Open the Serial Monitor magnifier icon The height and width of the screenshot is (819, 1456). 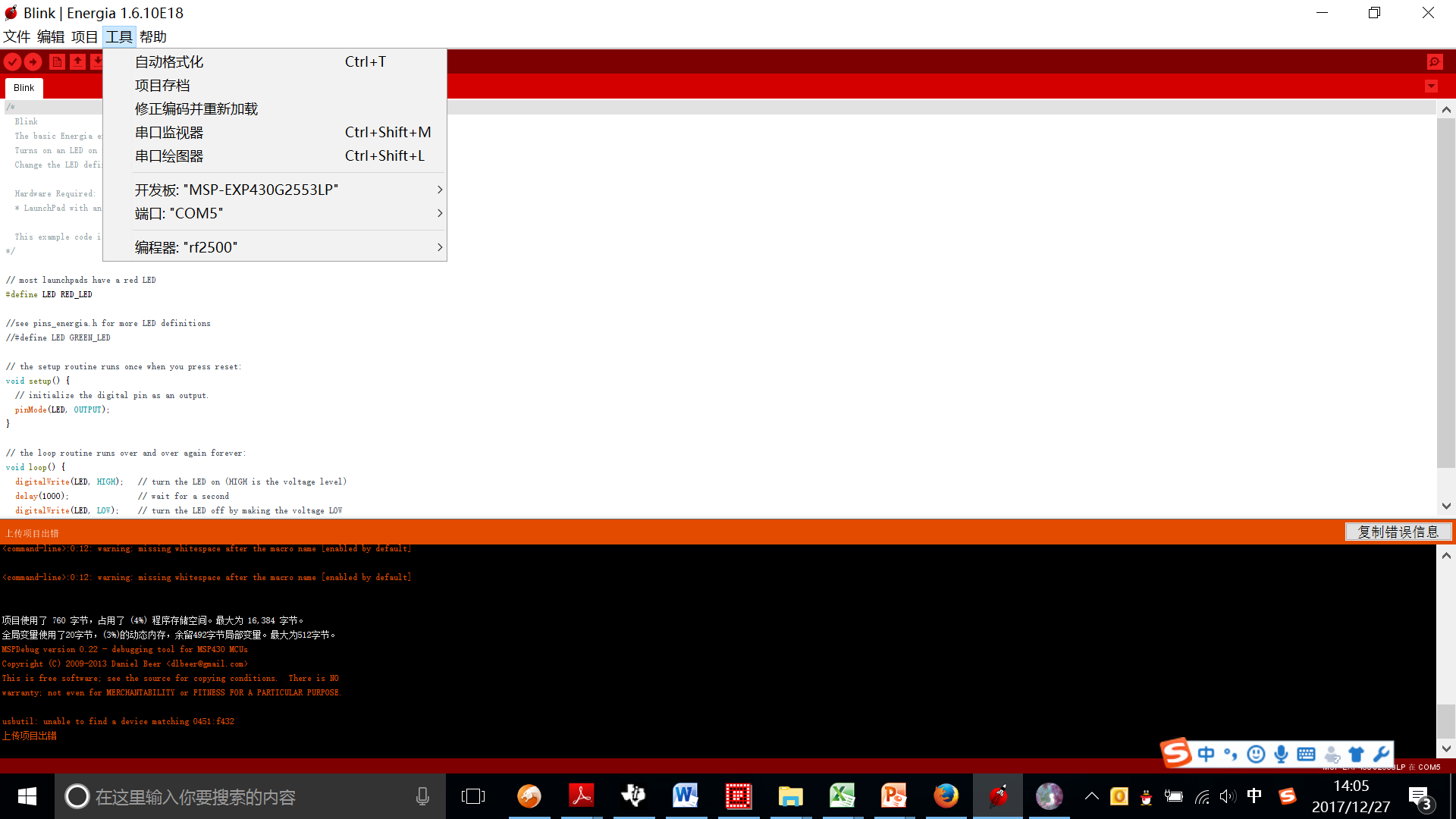1435,62
